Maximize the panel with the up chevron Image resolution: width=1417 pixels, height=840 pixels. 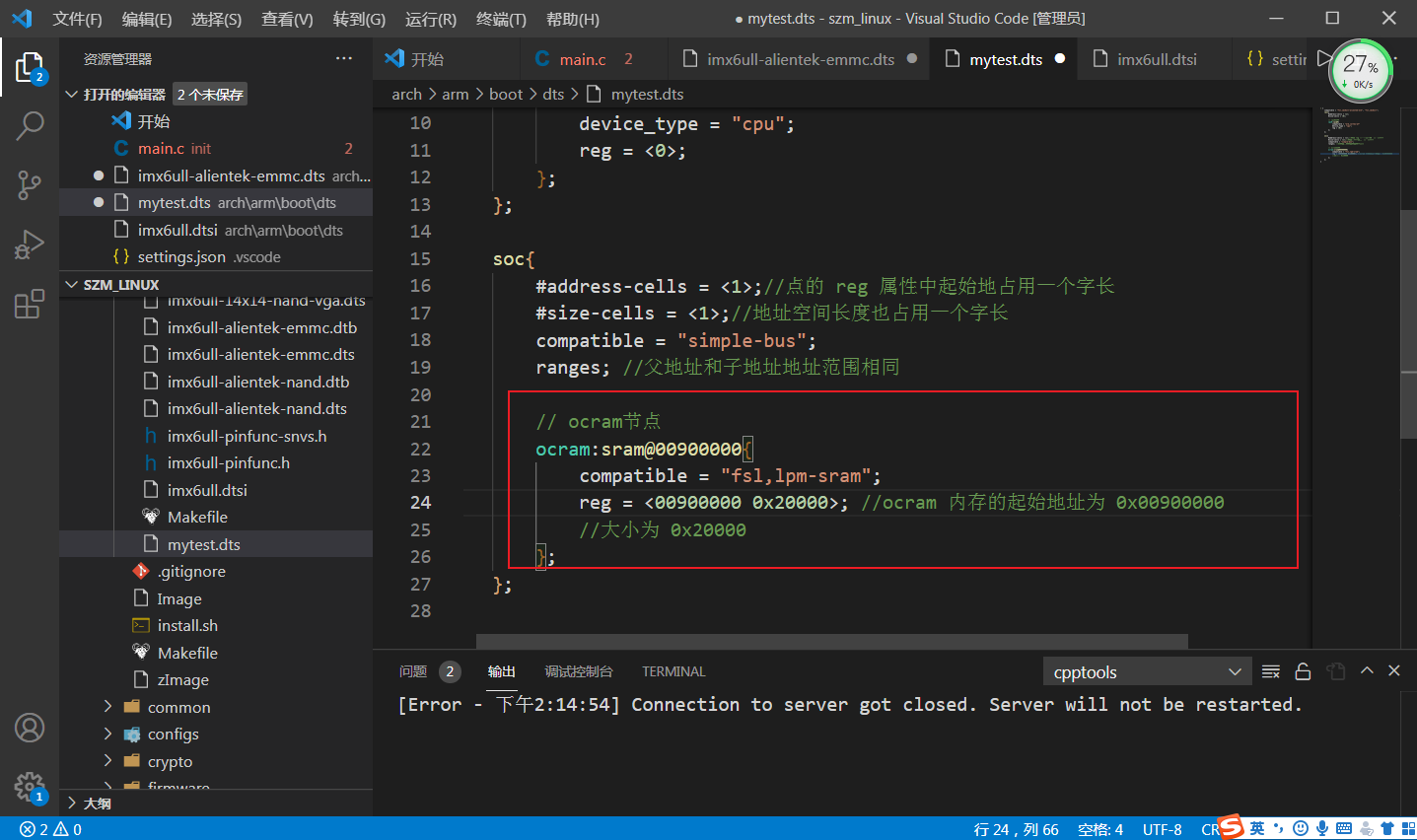pos(1367,670)
